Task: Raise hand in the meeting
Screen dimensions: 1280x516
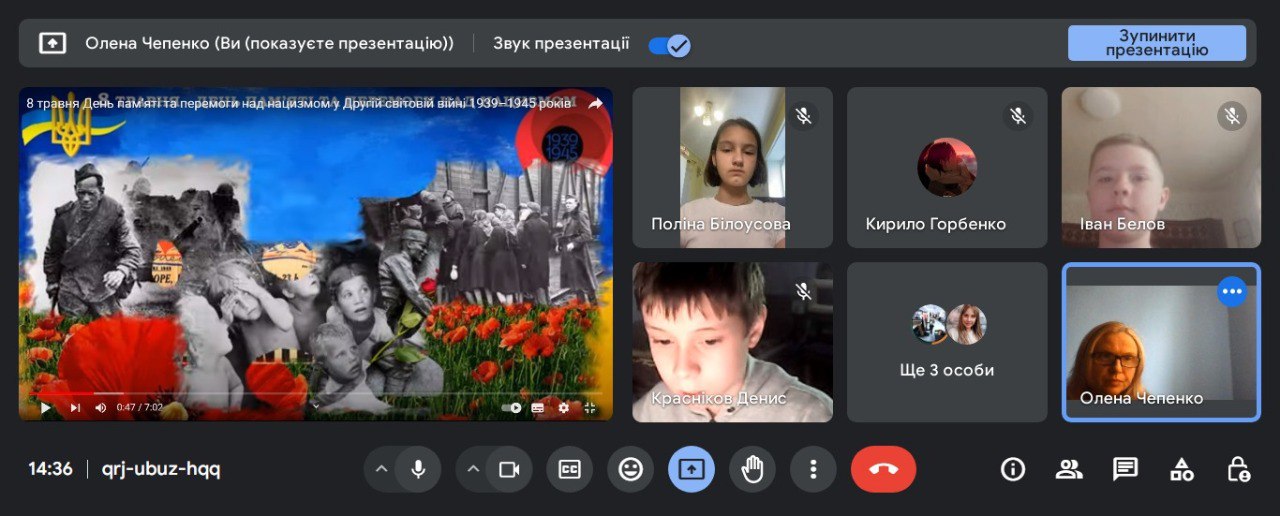Action: [x=752, y=470]
